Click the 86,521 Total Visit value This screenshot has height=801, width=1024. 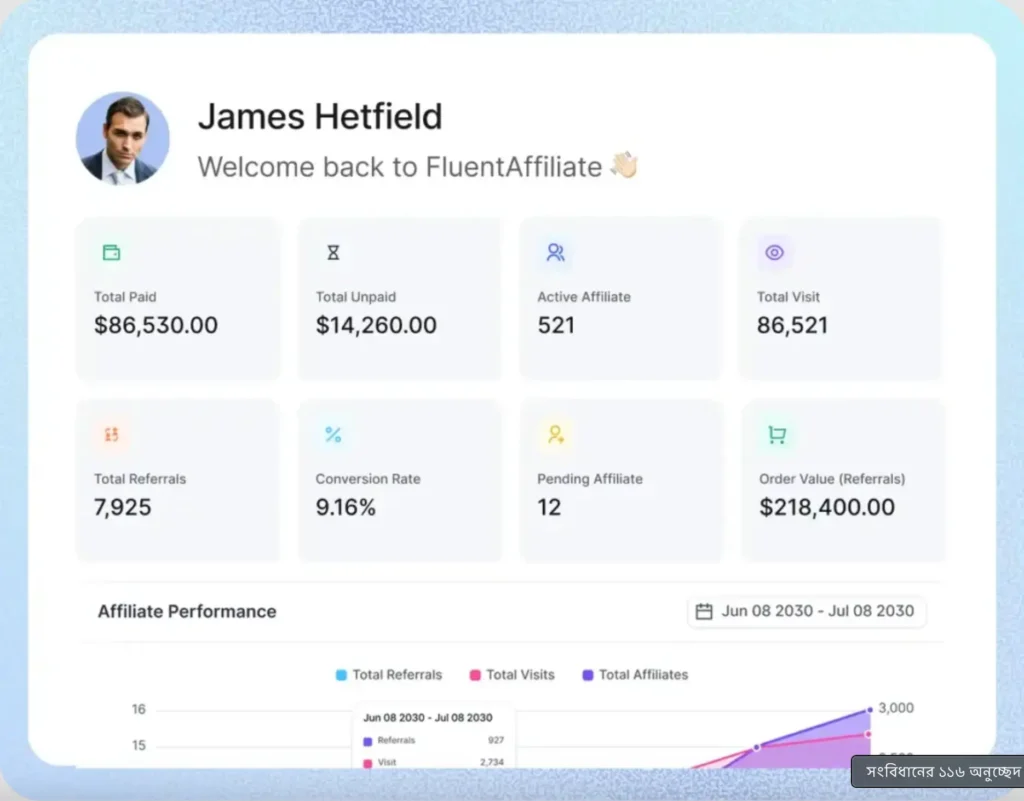(x=792, y=325)
